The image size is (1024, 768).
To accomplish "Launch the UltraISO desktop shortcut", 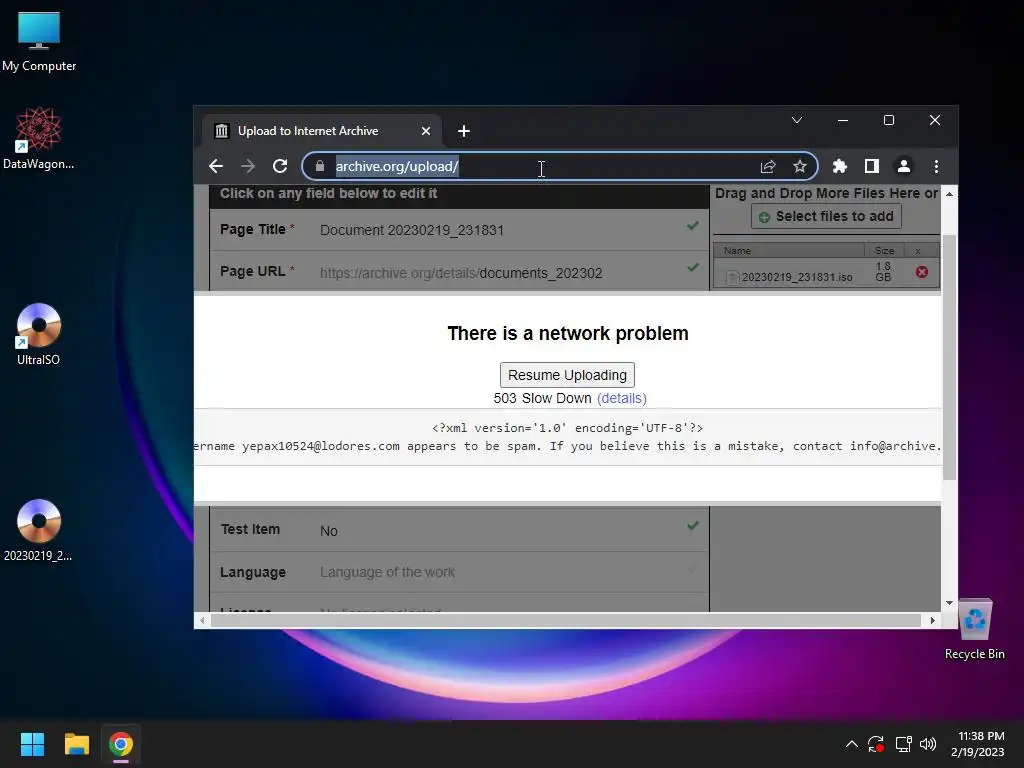I will pos(39,334).
